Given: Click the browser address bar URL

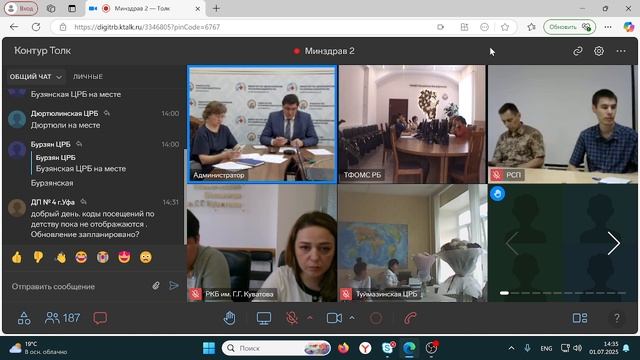Looking at the screenshot, I should pos(147,27).
